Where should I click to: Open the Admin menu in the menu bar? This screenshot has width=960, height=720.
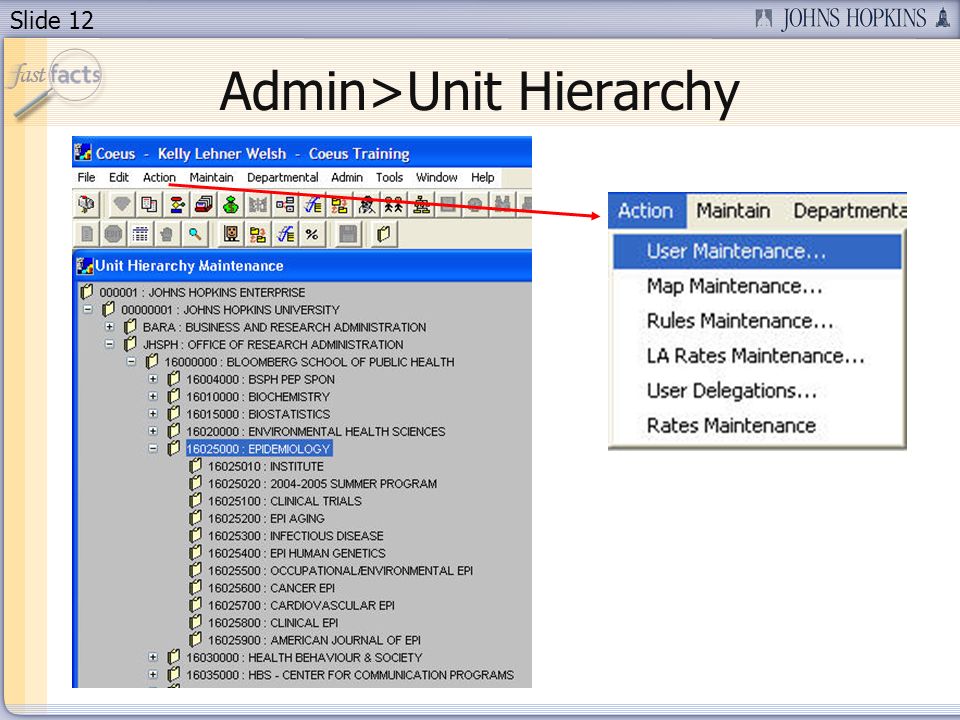(347, 178)
